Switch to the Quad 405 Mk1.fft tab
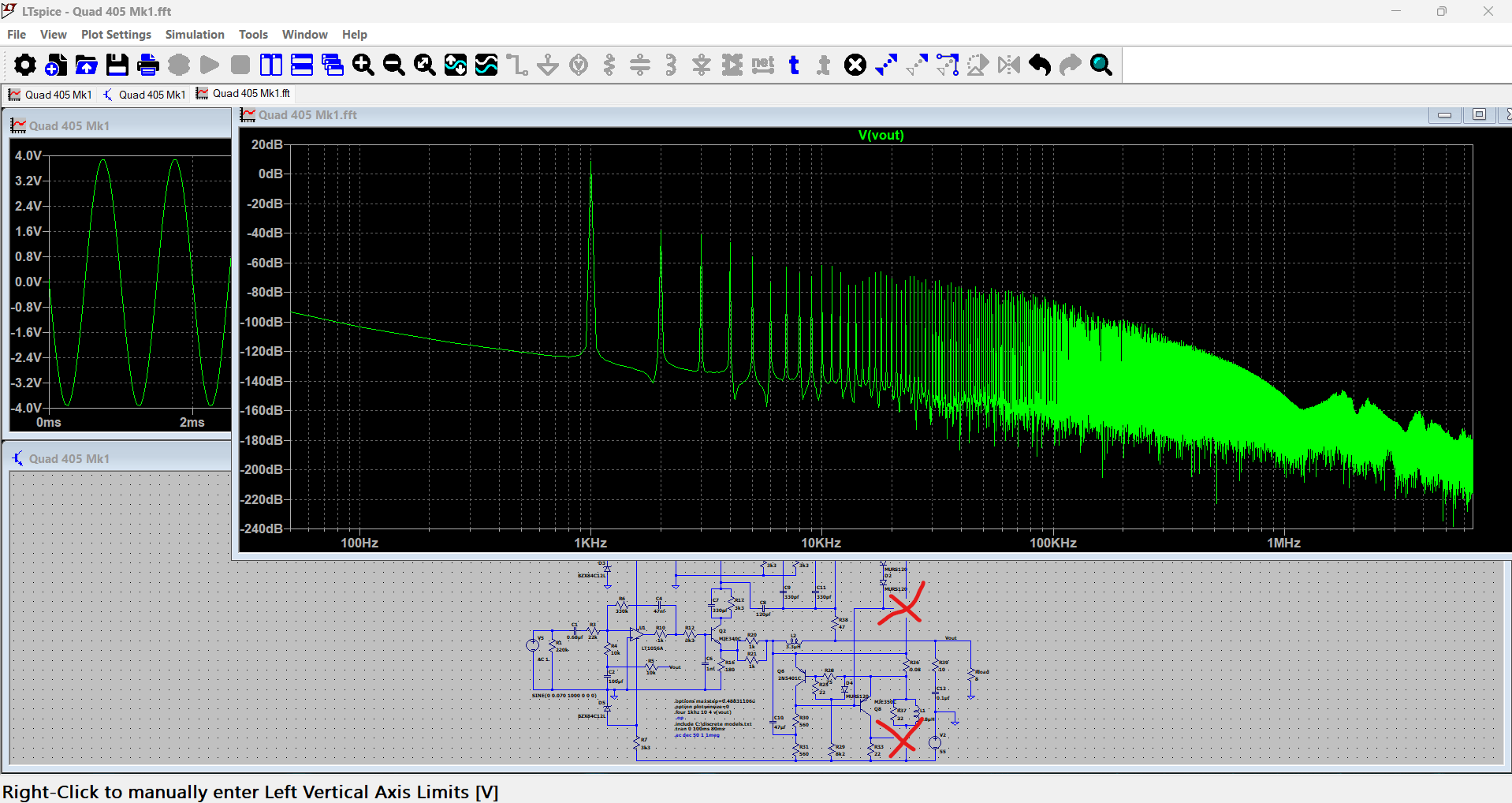Screen dimensions: 1512x803 pyautogui.click(x=244, y=94)
